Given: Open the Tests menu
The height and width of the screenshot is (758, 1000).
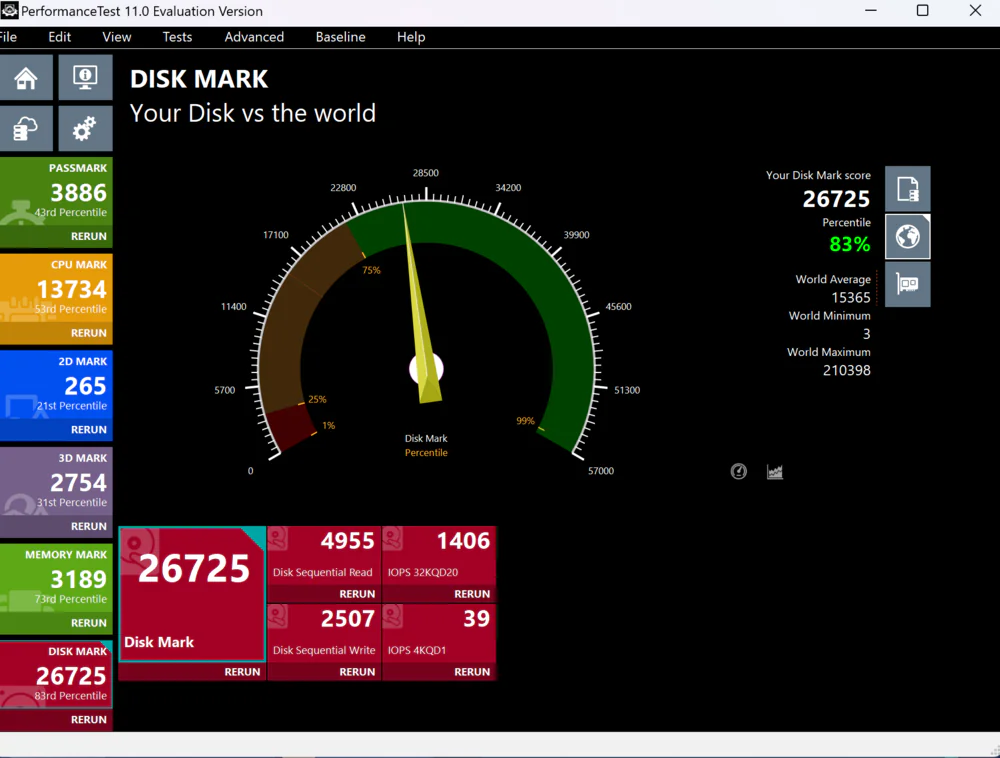Looking at the screenshot, I should pos(177,37).
